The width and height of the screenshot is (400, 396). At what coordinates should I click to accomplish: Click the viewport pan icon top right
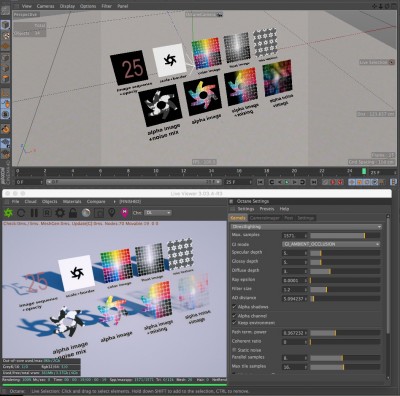(x=375, y=6)
